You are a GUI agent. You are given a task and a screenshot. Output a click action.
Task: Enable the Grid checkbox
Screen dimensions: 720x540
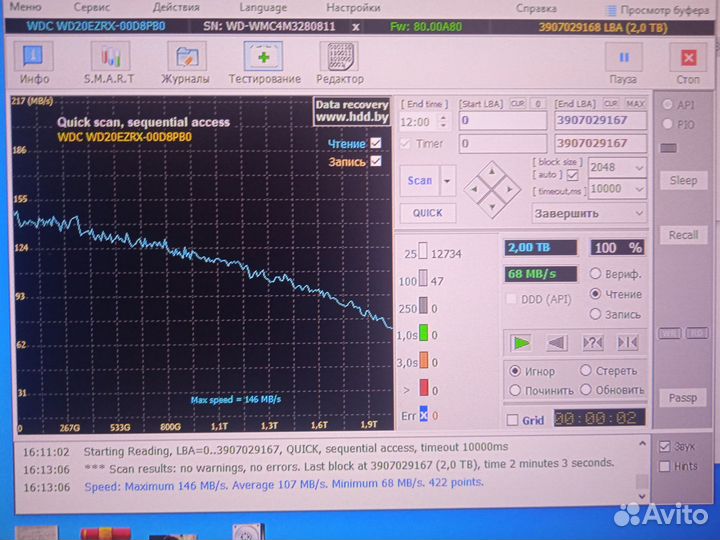513,420
